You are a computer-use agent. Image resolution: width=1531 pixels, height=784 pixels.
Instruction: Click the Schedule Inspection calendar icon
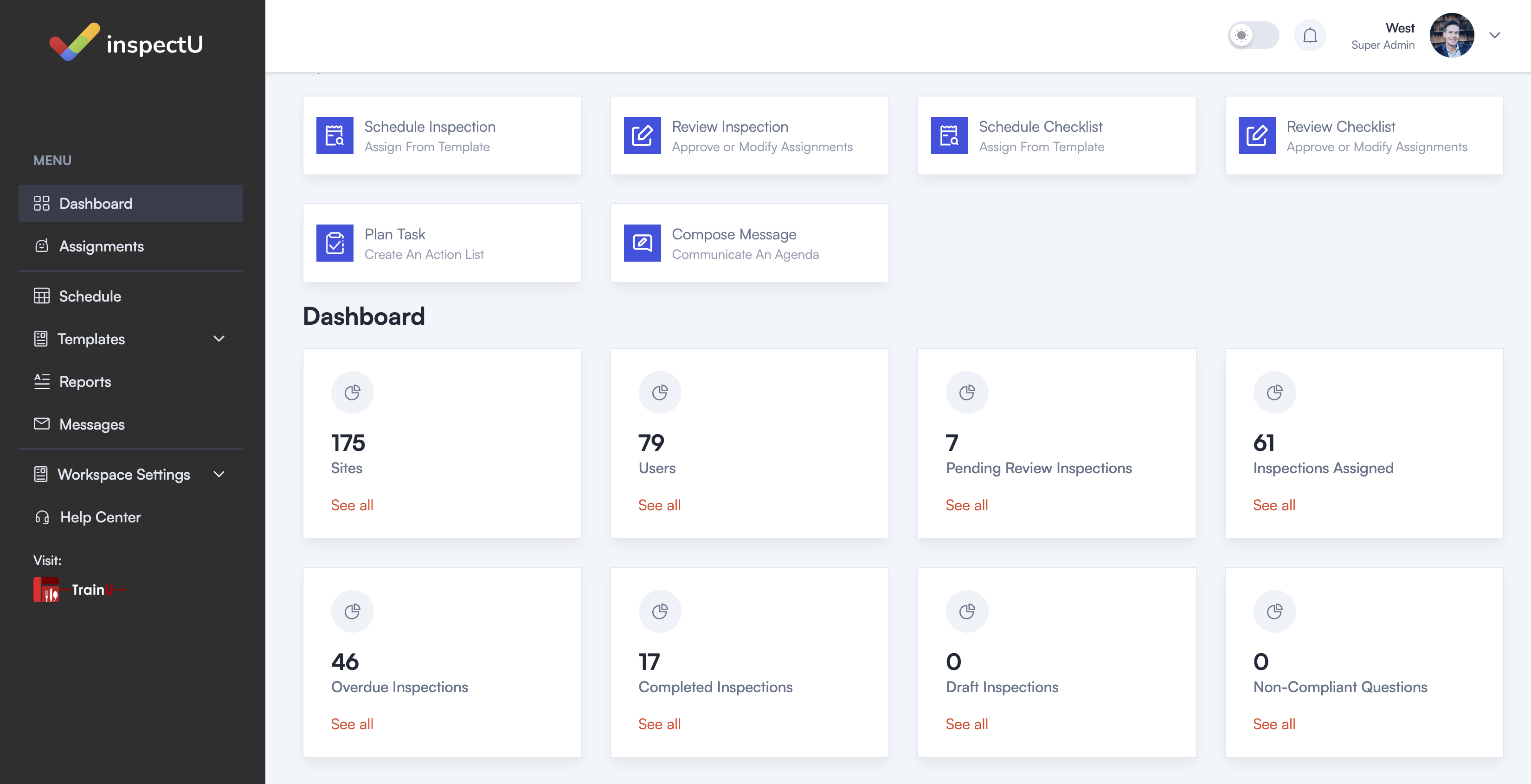pyautogui.click(x=335, y=135)
